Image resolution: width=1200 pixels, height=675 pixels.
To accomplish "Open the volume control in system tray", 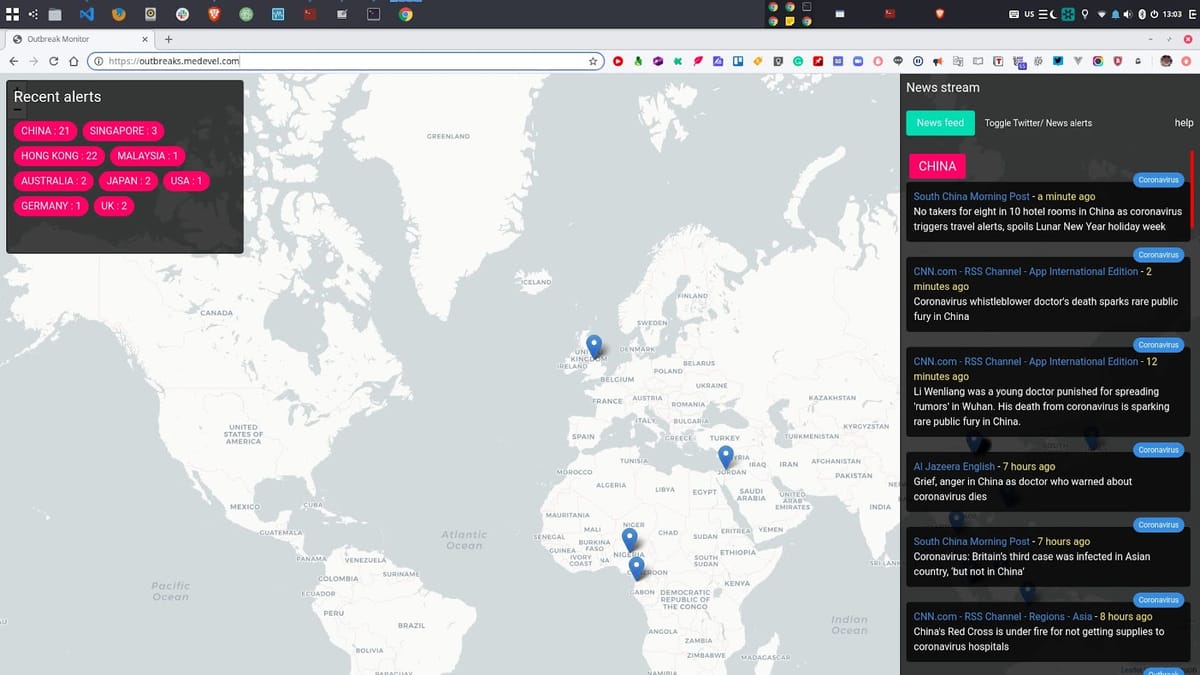I will [1128, 14].
